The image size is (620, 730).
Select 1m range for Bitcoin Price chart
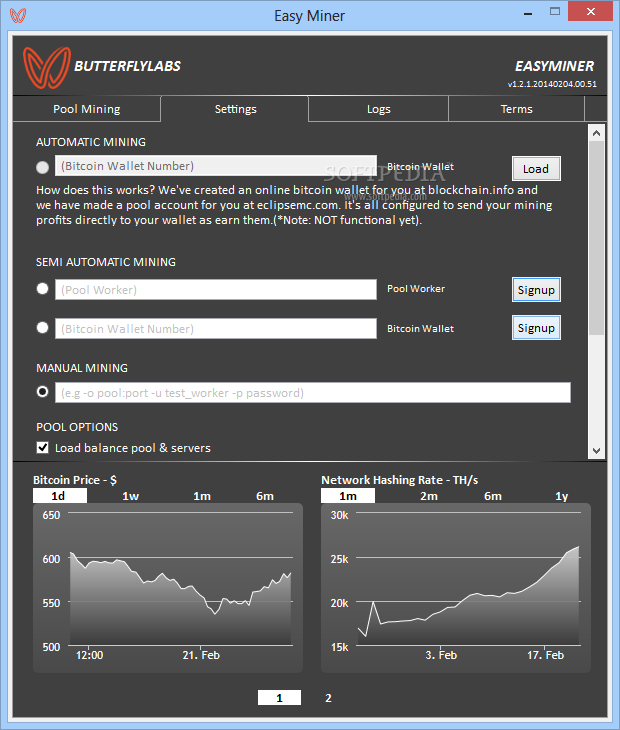(x=202, y=496)
